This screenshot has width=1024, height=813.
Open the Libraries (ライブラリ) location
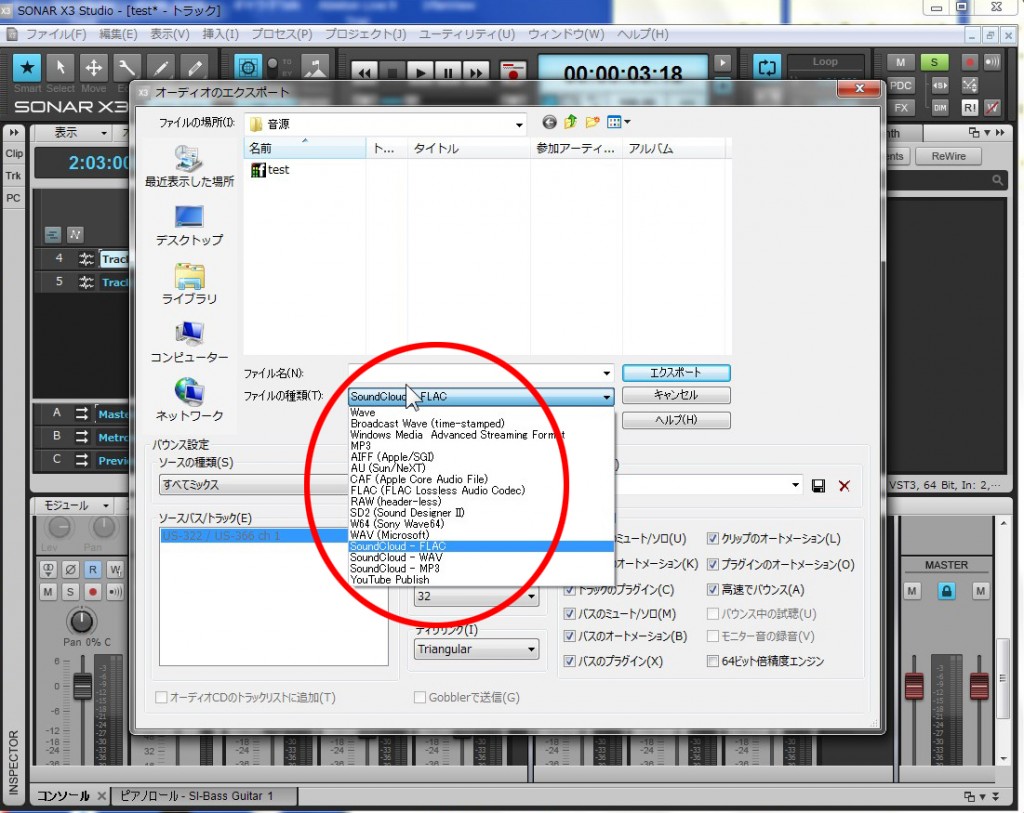point(189,284)
